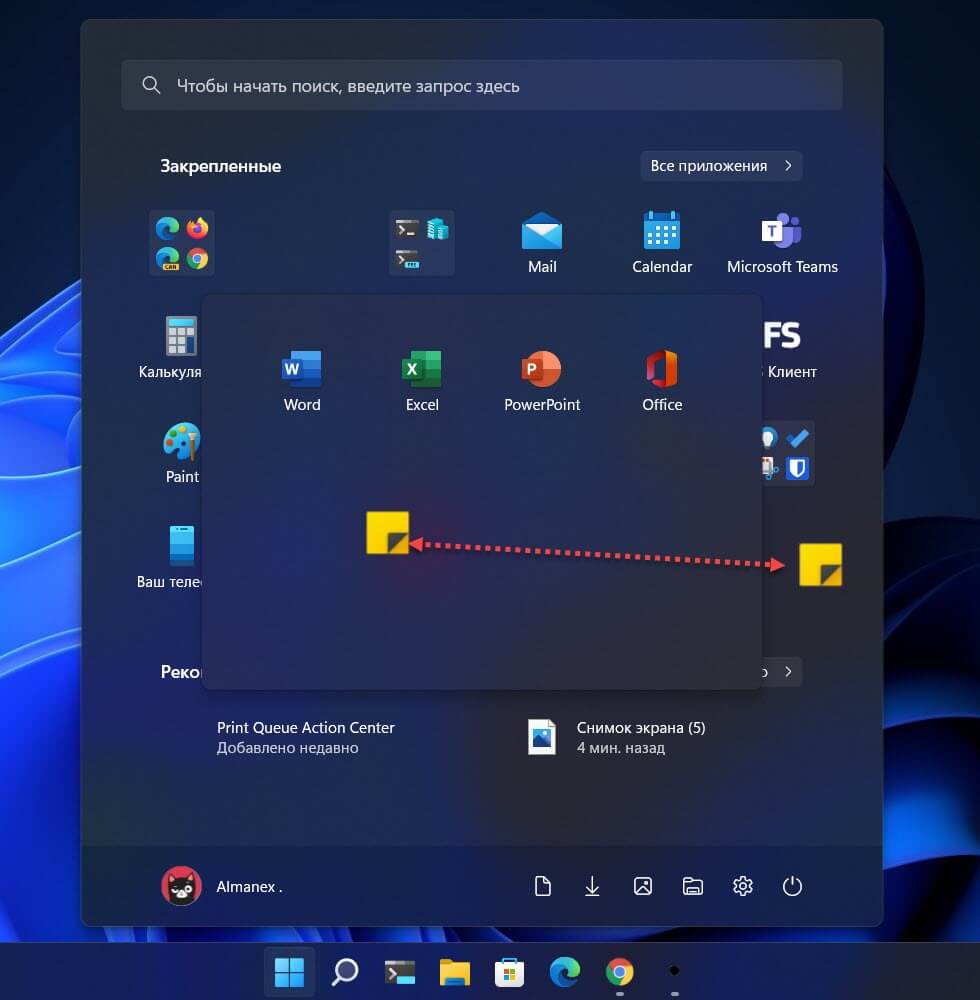Launch Microsoft Edge from the taskbar
Viewport: 980px width, 1000px height.
[565, 972]
